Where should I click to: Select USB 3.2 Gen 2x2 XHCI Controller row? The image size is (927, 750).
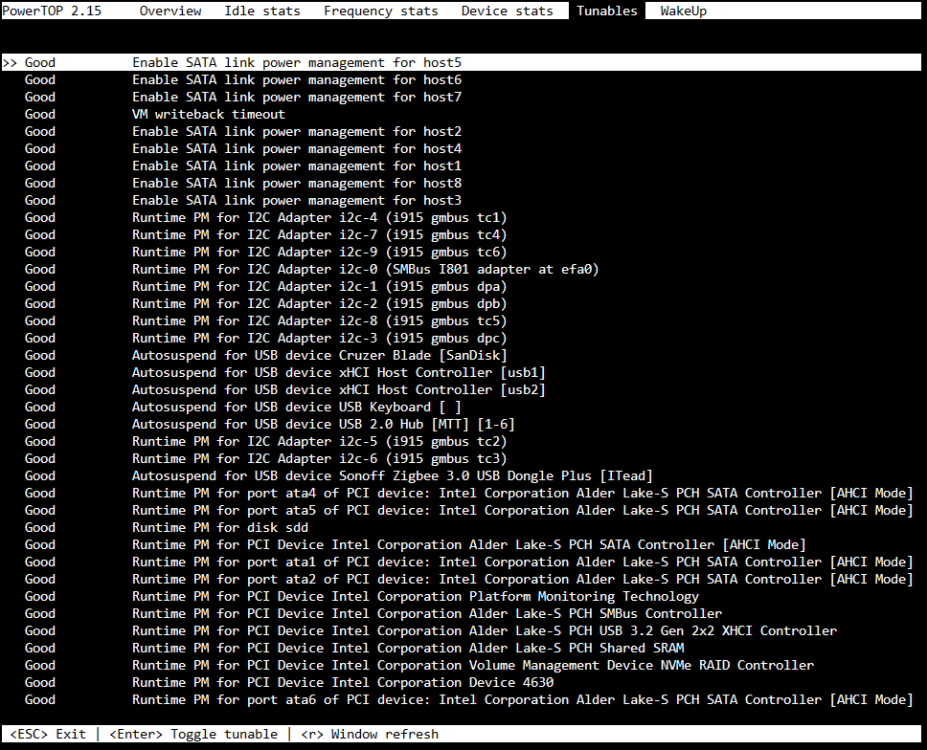pyautogui.click(x=461, y=631)
